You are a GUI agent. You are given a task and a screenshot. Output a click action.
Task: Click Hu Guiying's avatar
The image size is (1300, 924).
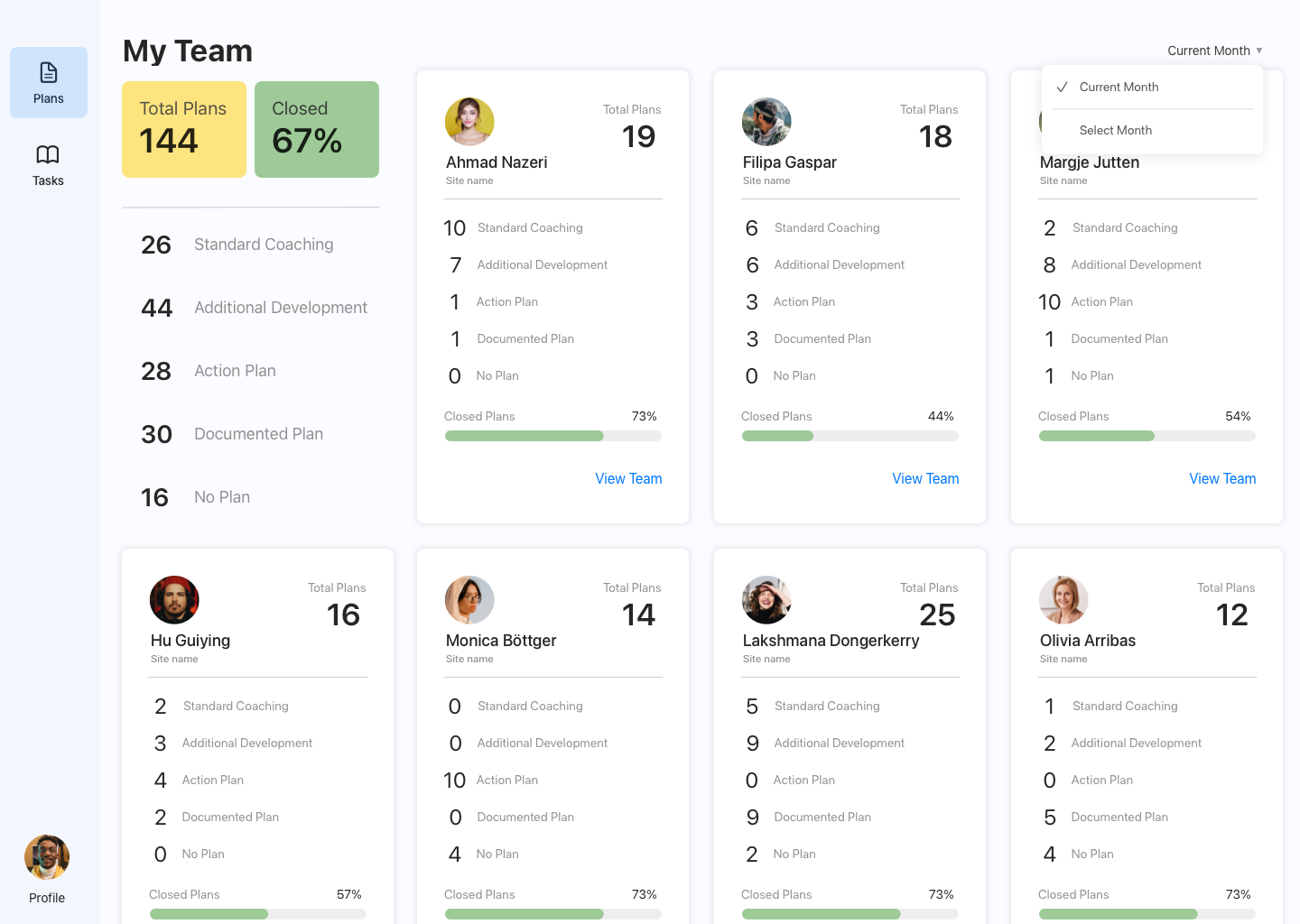[x=174, y=599]
